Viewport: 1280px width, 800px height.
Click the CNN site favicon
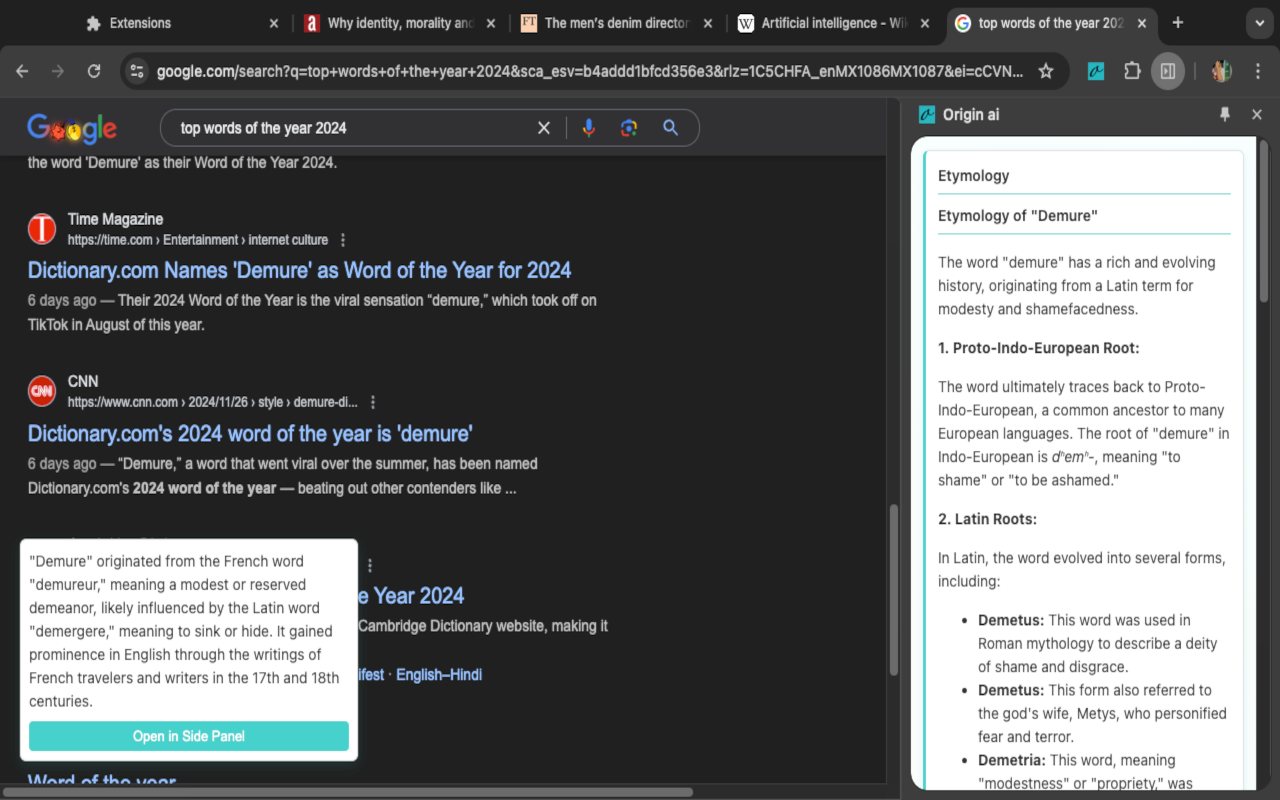[42, 391]
